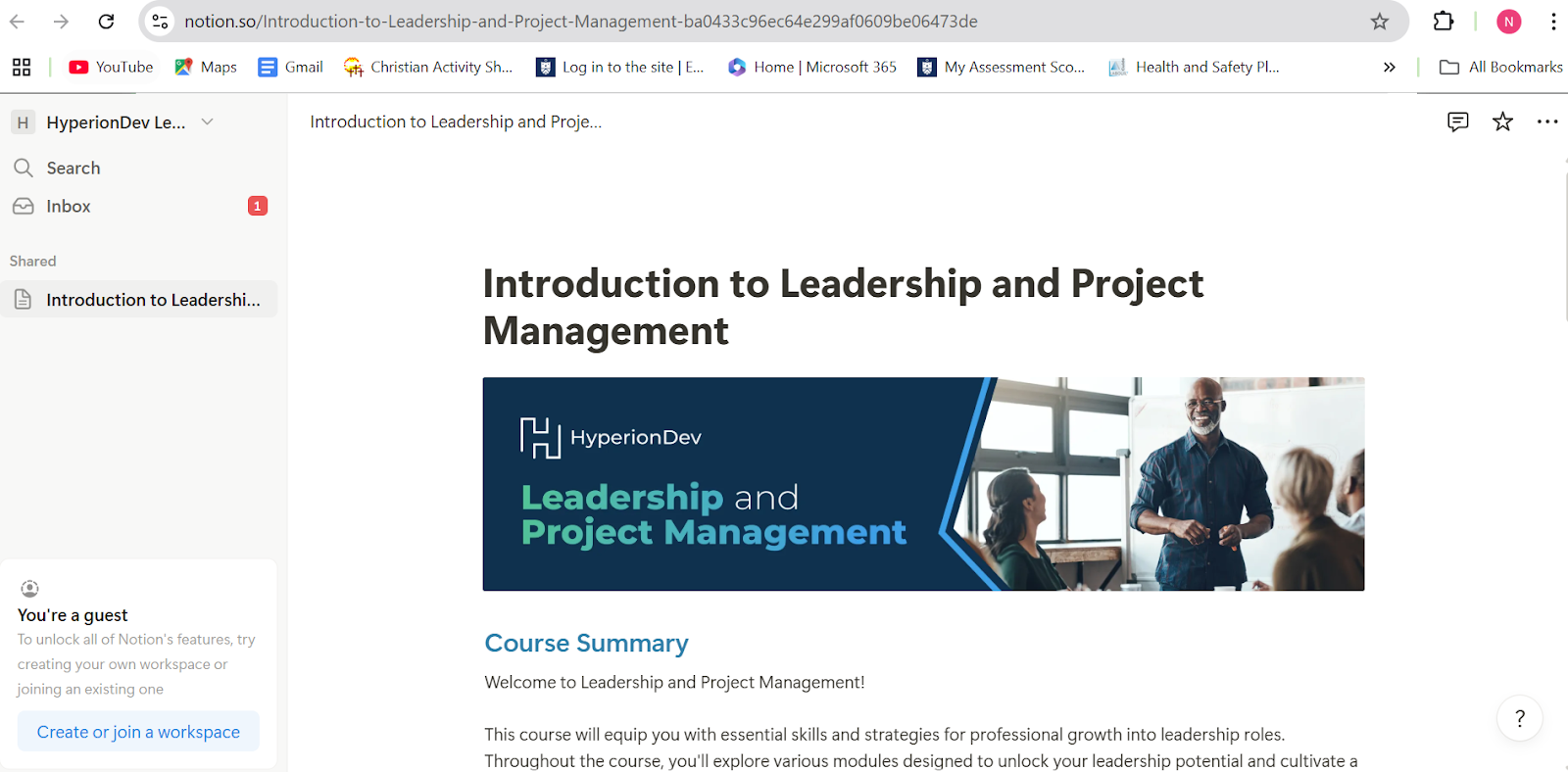Select Introduction to Leadership page in sidebar
This screenshot has height=772, width=1568.
(139, 300)
